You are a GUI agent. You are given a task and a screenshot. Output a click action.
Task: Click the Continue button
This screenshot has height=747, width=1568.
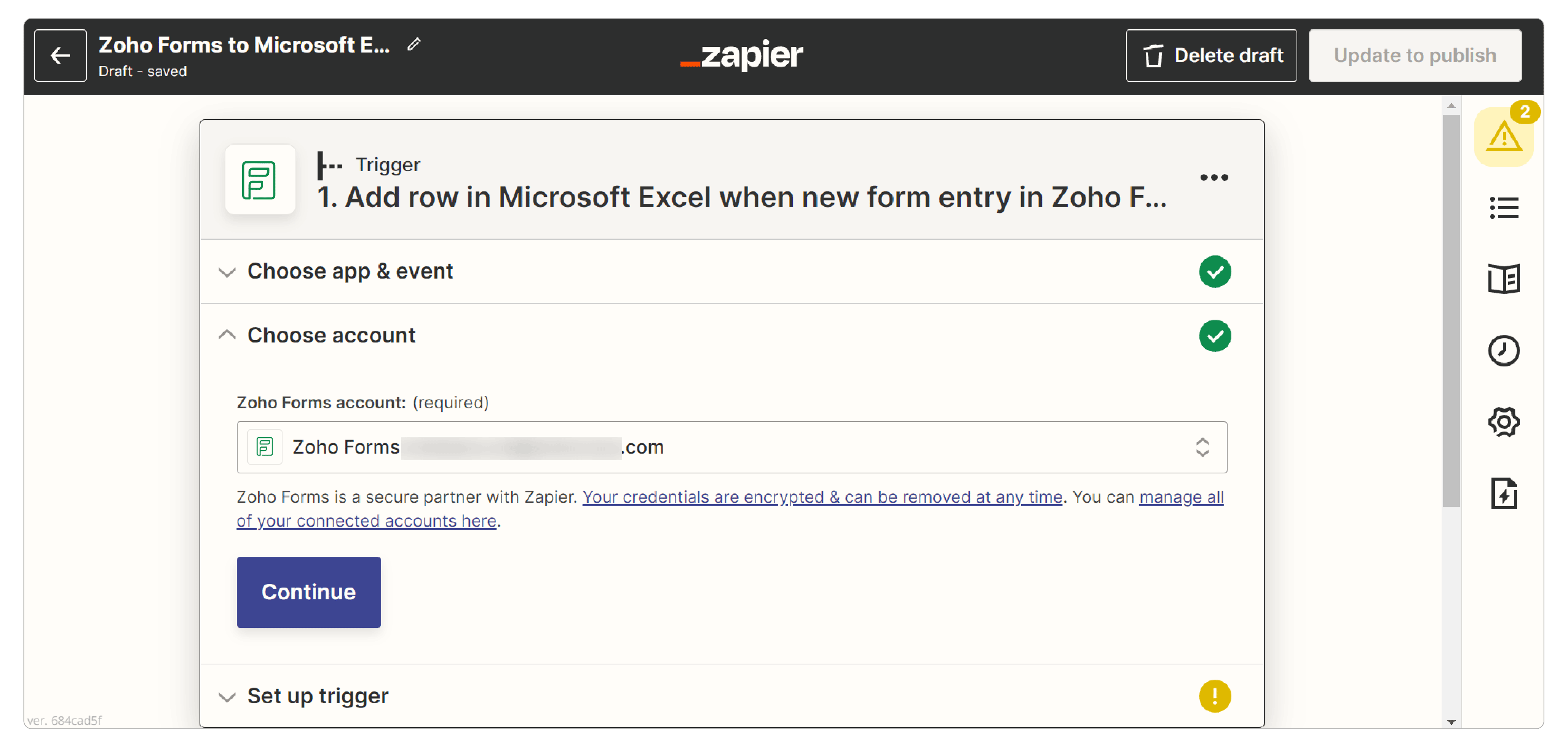pyautogui.click(x=308, y=592)
